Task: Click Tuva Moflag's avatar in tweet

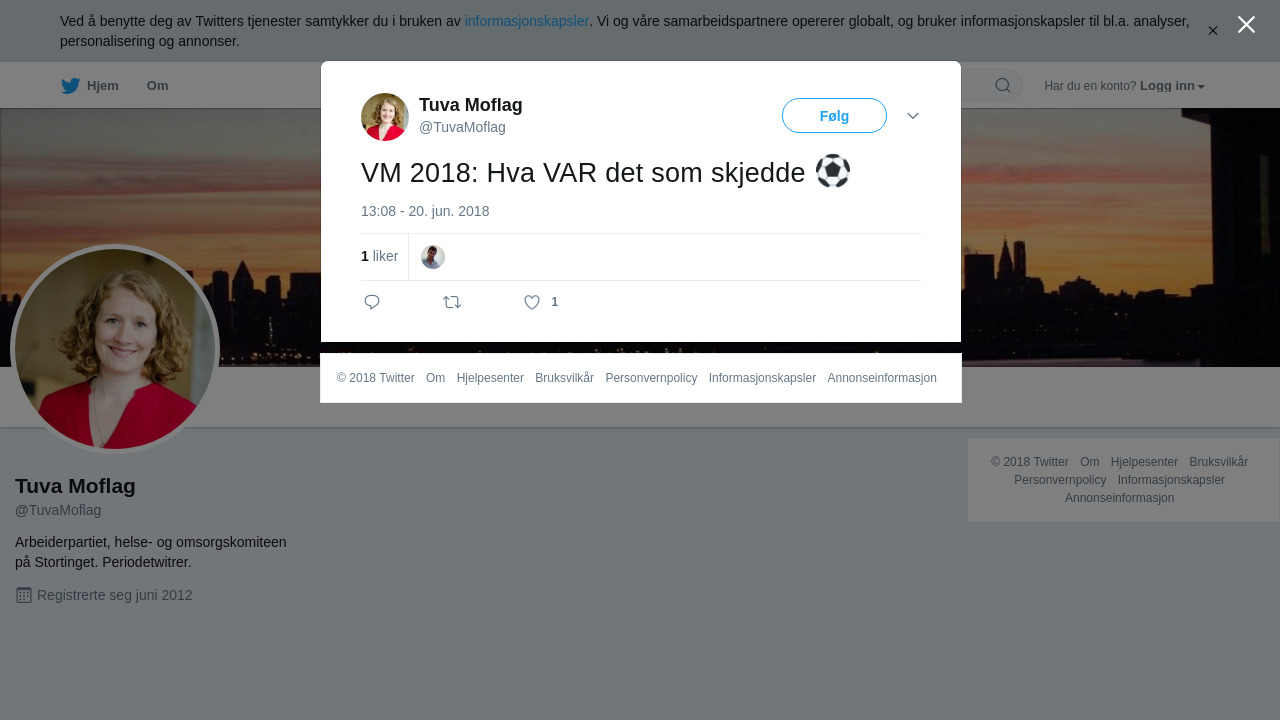Action: [385, 117]
